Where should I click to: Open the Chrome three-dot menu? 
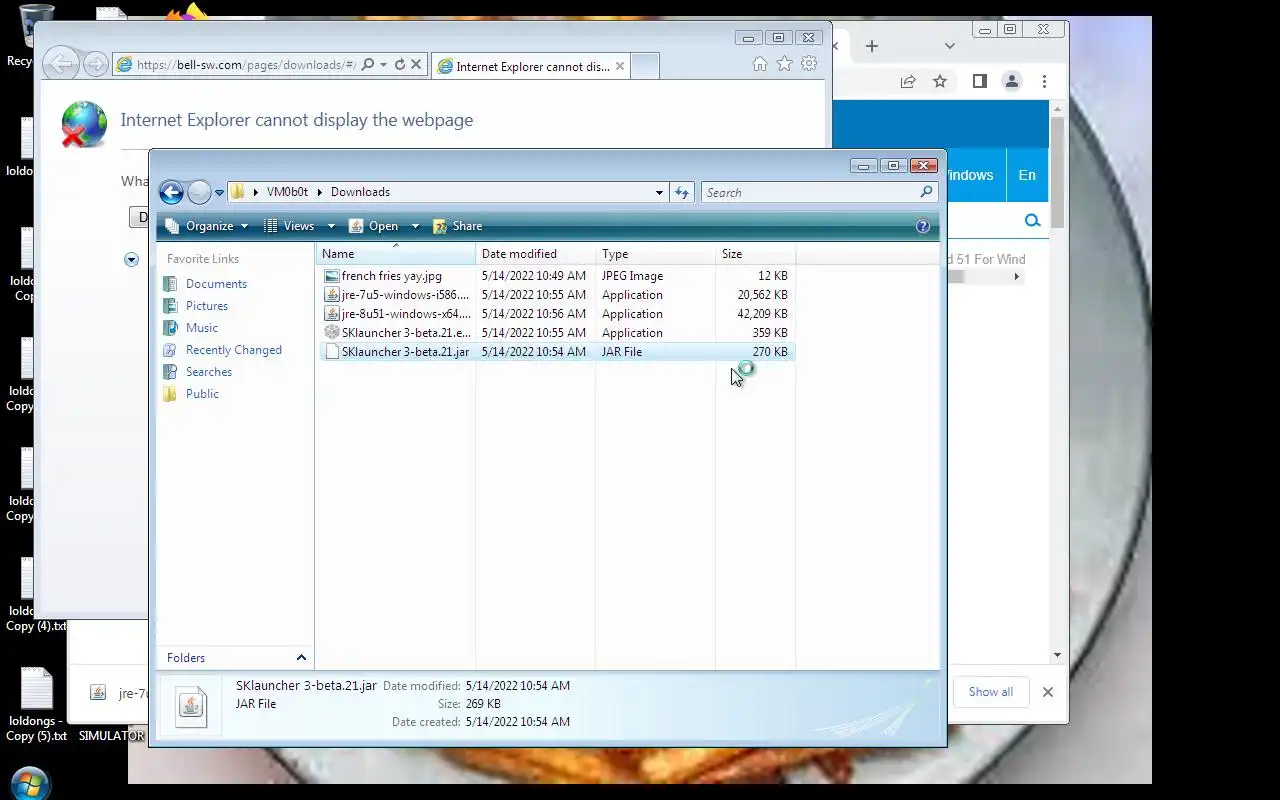(1044, 82)
